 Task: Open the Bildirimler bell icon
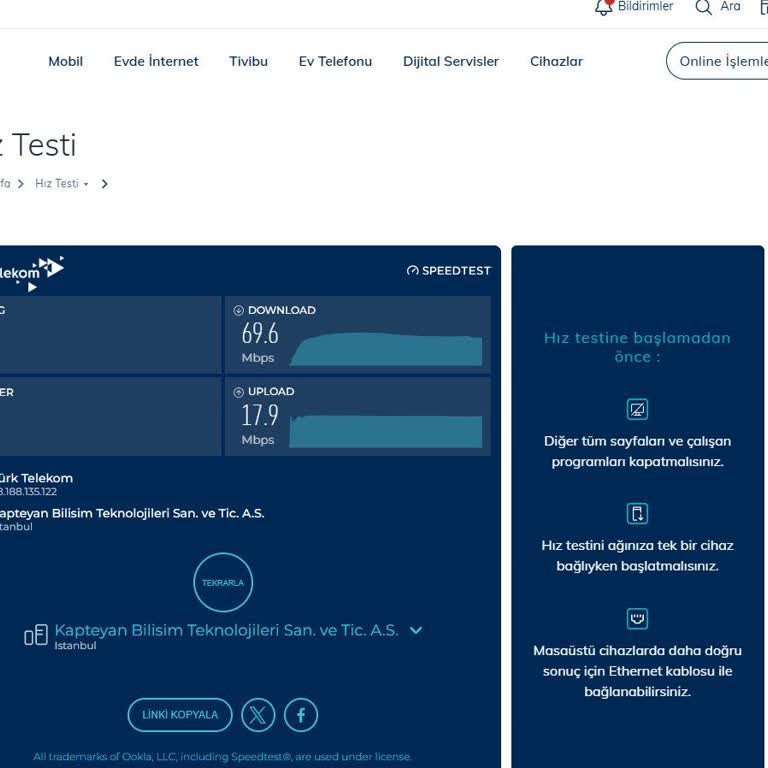tap(603, 6)
